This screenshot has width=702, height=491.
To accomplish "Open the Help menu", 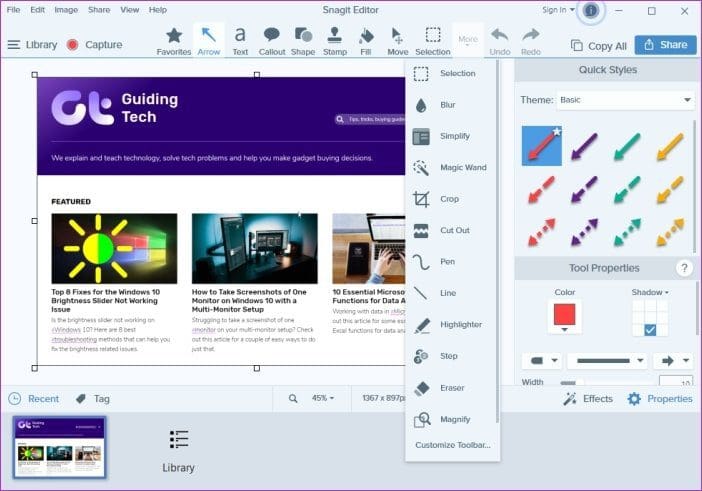I will click(158, 9).
